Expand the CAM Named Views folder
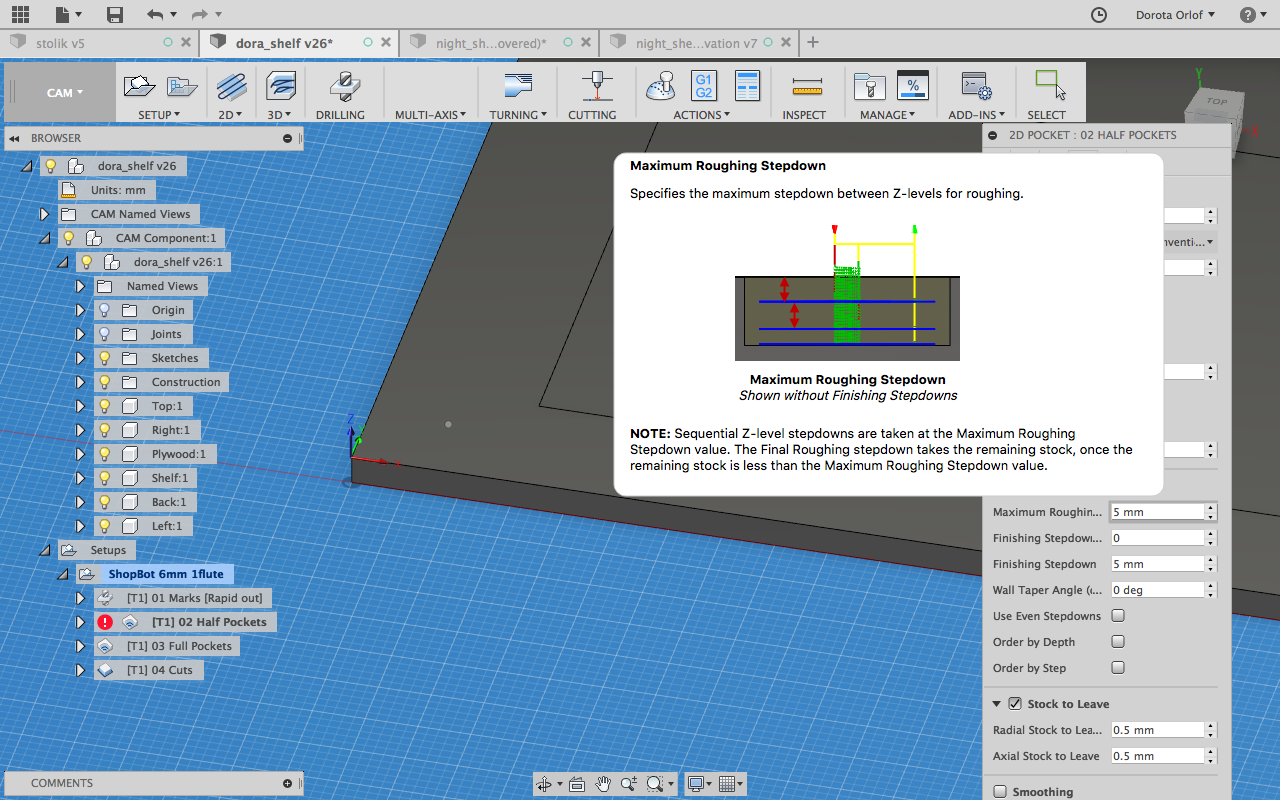Screen dimensions: 1280x800 pyautogui.click(x=44, y=214)
